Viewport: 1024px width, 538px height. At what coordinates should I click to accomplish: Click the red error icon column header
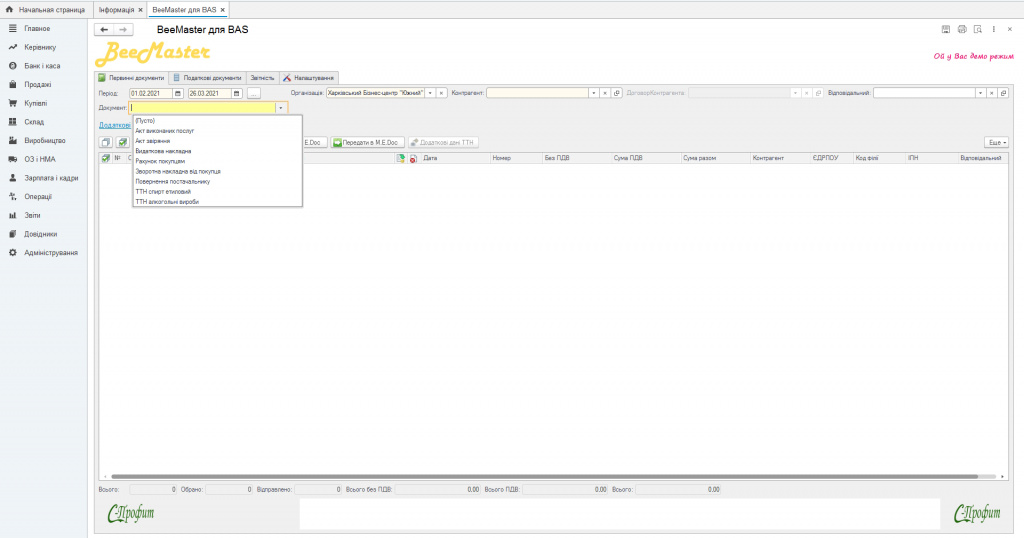pos(413,158)
